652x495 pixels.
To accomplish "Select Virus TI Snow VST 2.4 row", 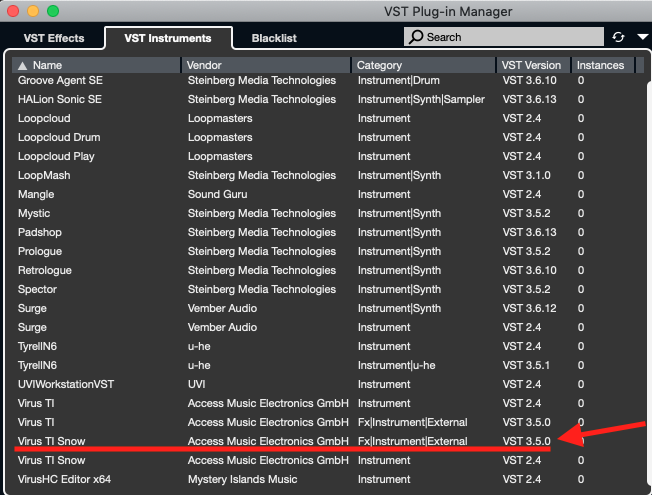I will [x=328, y=460].
